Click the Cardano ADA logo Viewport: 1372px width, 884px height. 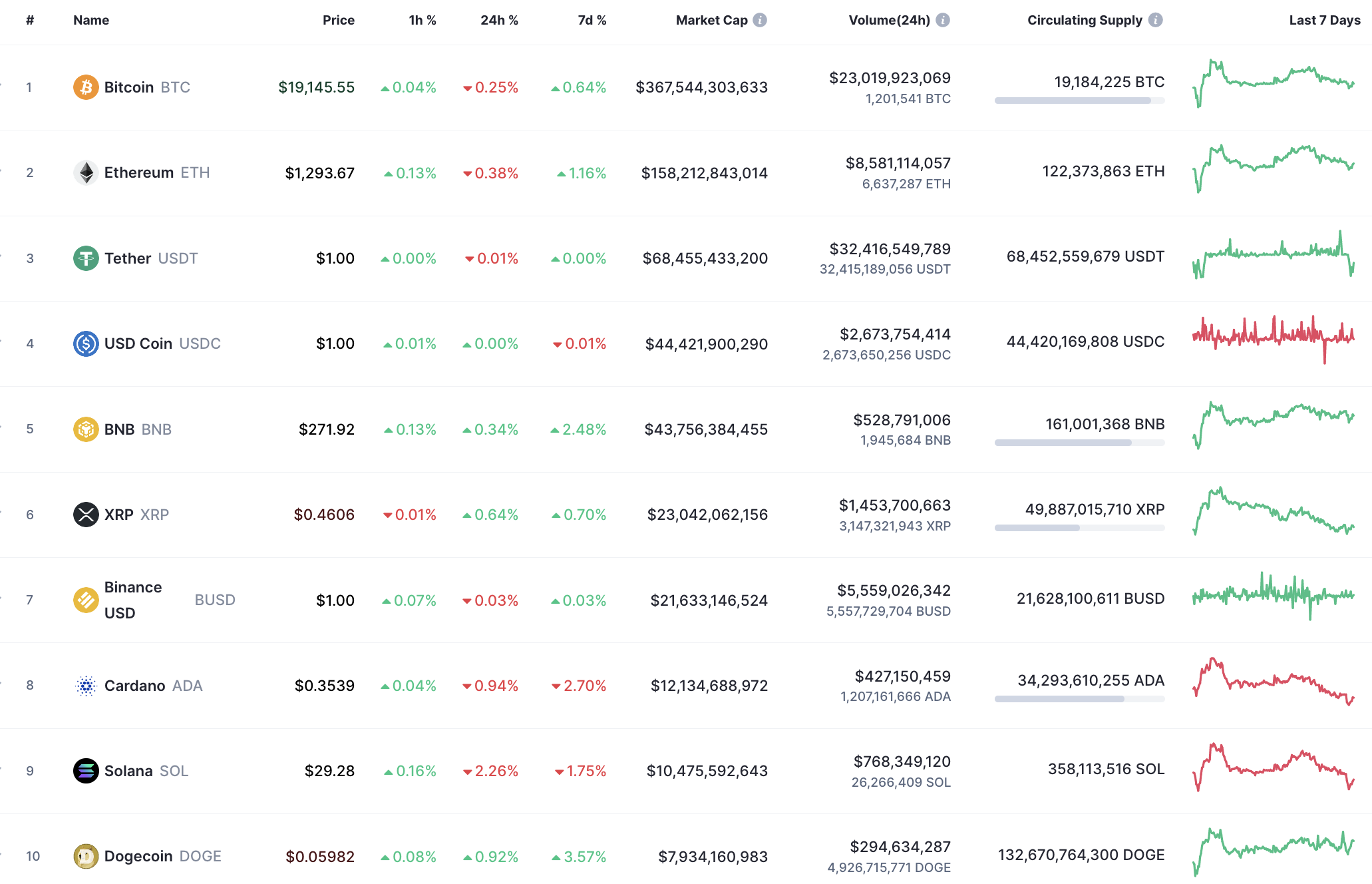[85, 685]
